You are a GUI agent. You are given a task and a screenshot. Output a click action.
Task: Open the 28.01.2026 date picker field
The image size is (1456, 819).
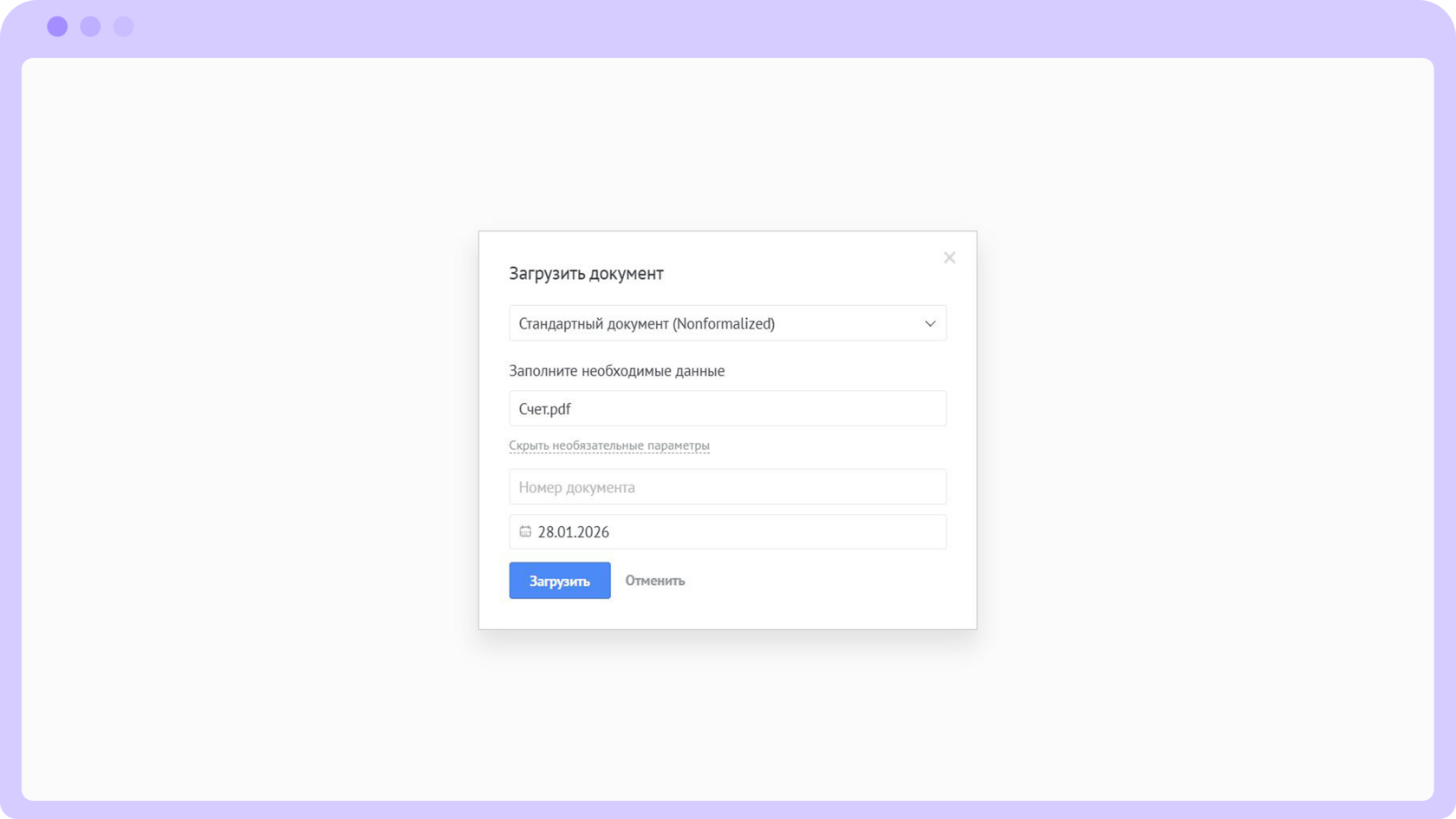click(727, 531)
